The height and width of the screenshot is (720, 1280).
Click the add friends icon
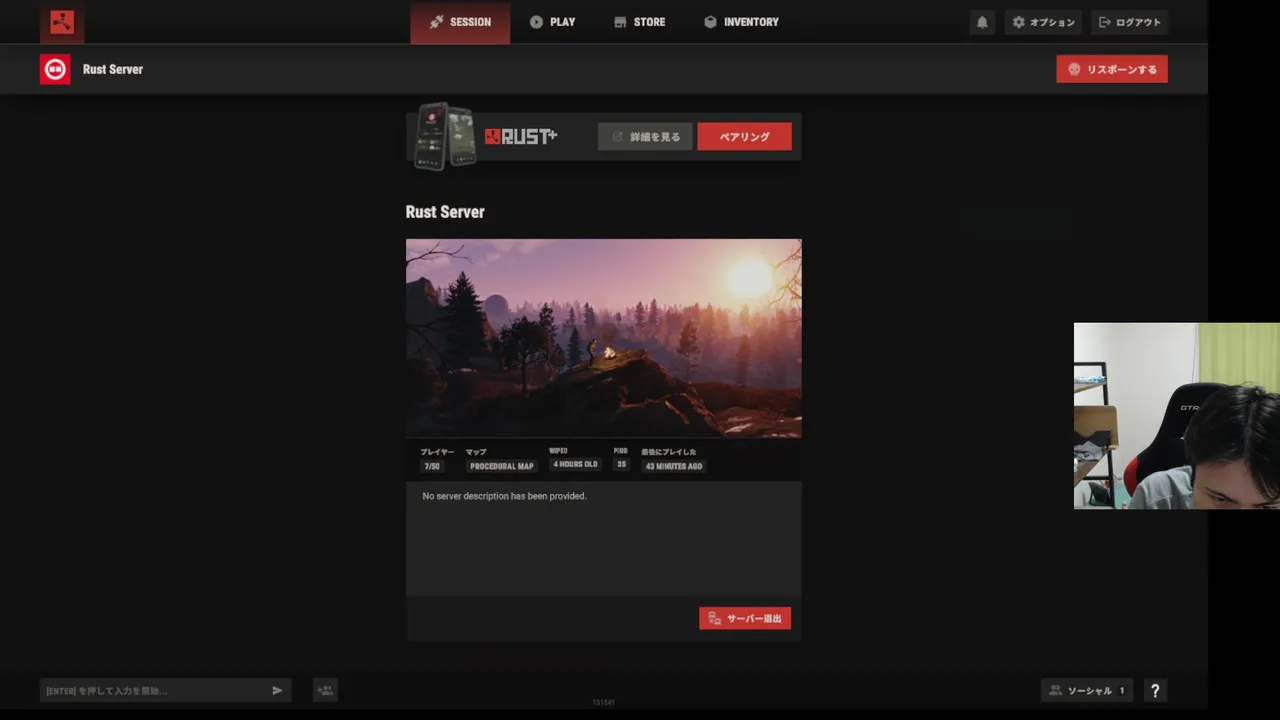(325, 690)
